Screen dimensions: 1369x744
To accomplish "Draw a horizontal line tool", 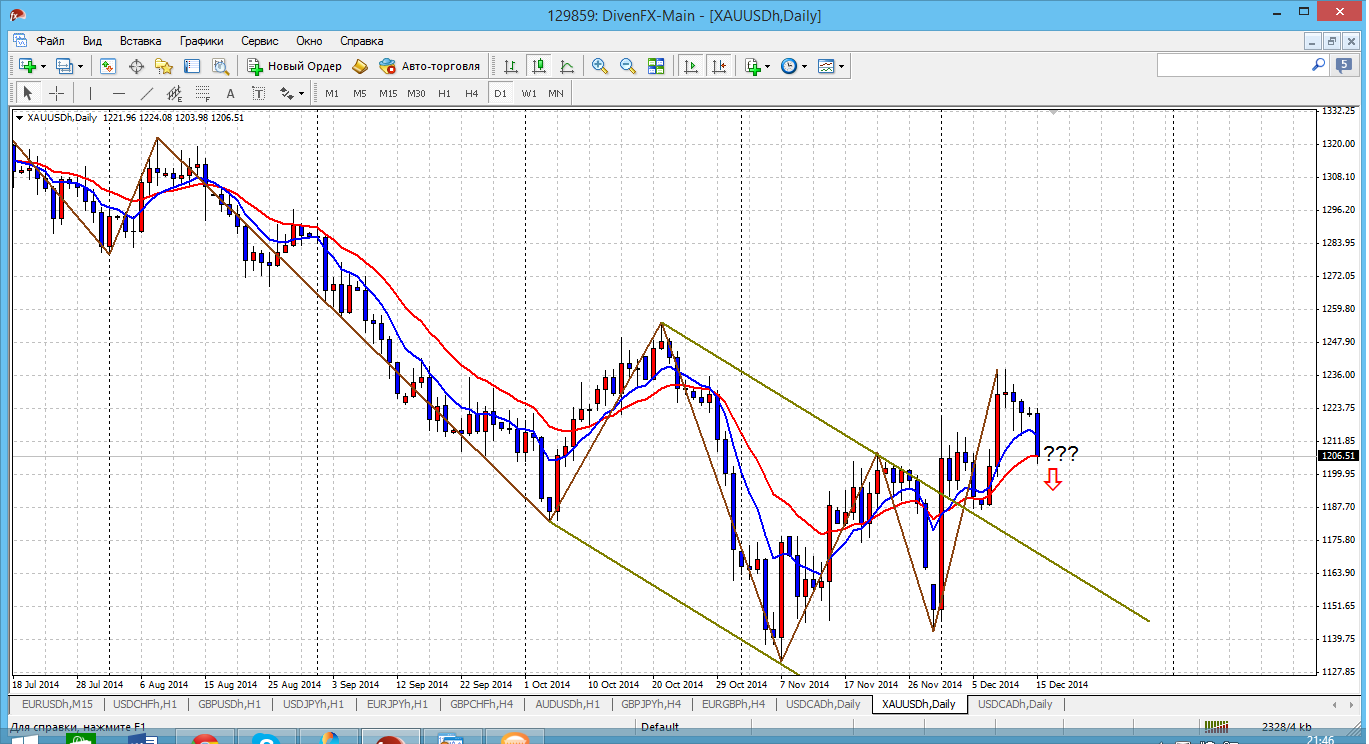I will pyautogui.click(x=119, y=93).
